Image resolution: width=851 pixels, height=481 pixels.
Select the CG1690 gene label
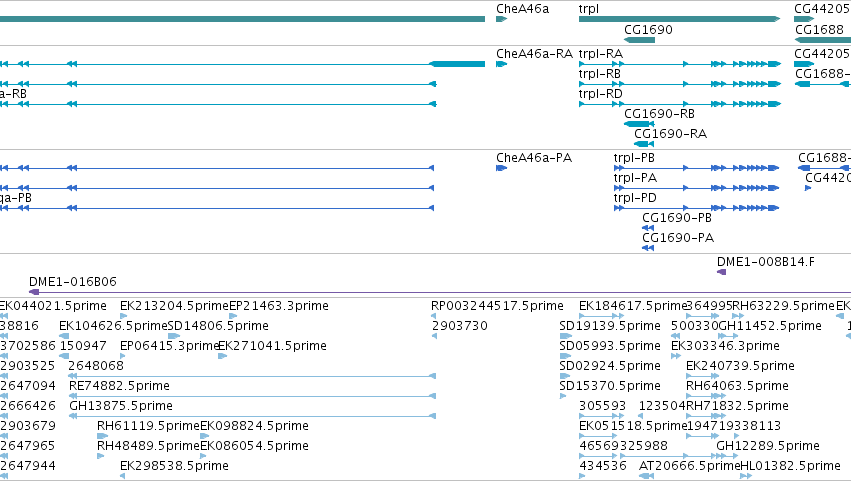(x=648, y=30)
